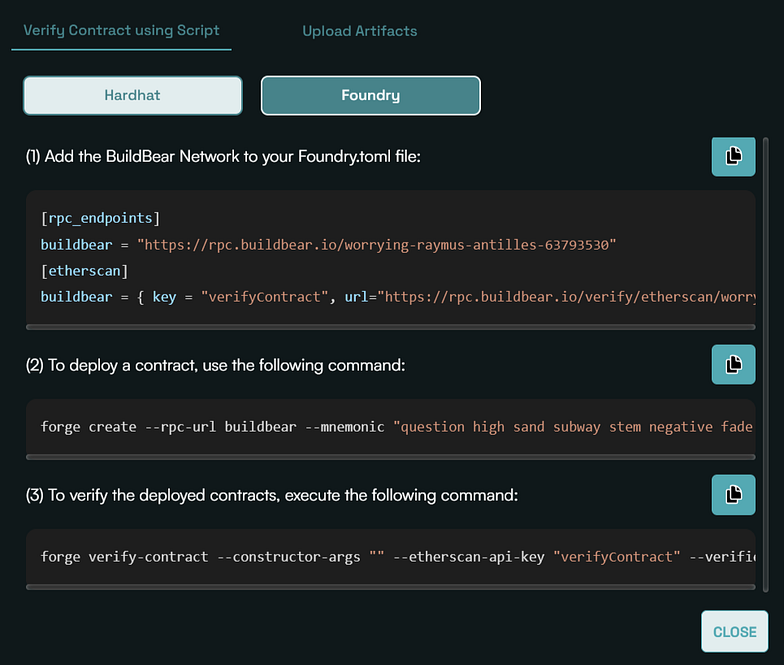Close the dialog with CLOSE button
This screenshot has height=665, width=784.
pyautogui.click(x=734, y=632)
